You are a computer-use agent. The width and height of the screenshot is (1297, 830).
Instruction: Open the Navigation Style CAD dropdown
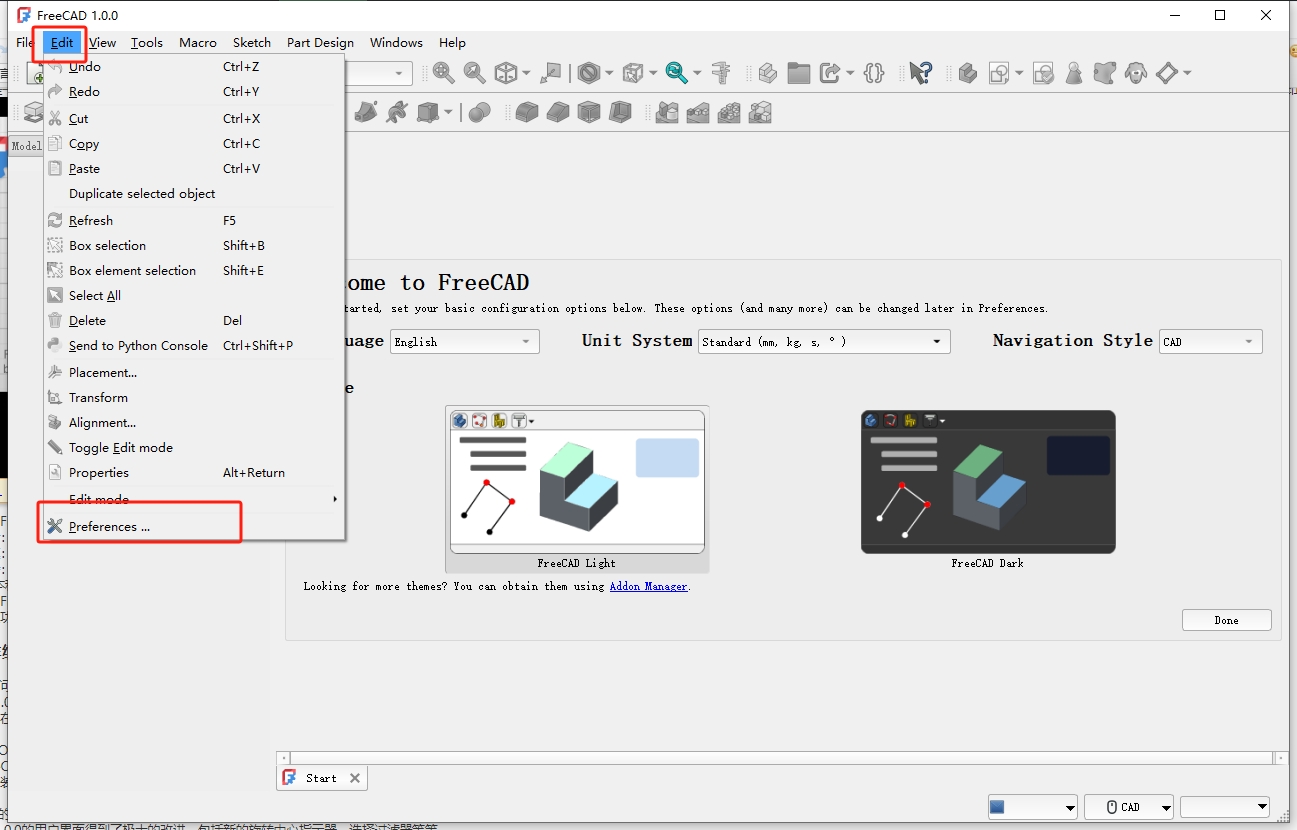1210,341
